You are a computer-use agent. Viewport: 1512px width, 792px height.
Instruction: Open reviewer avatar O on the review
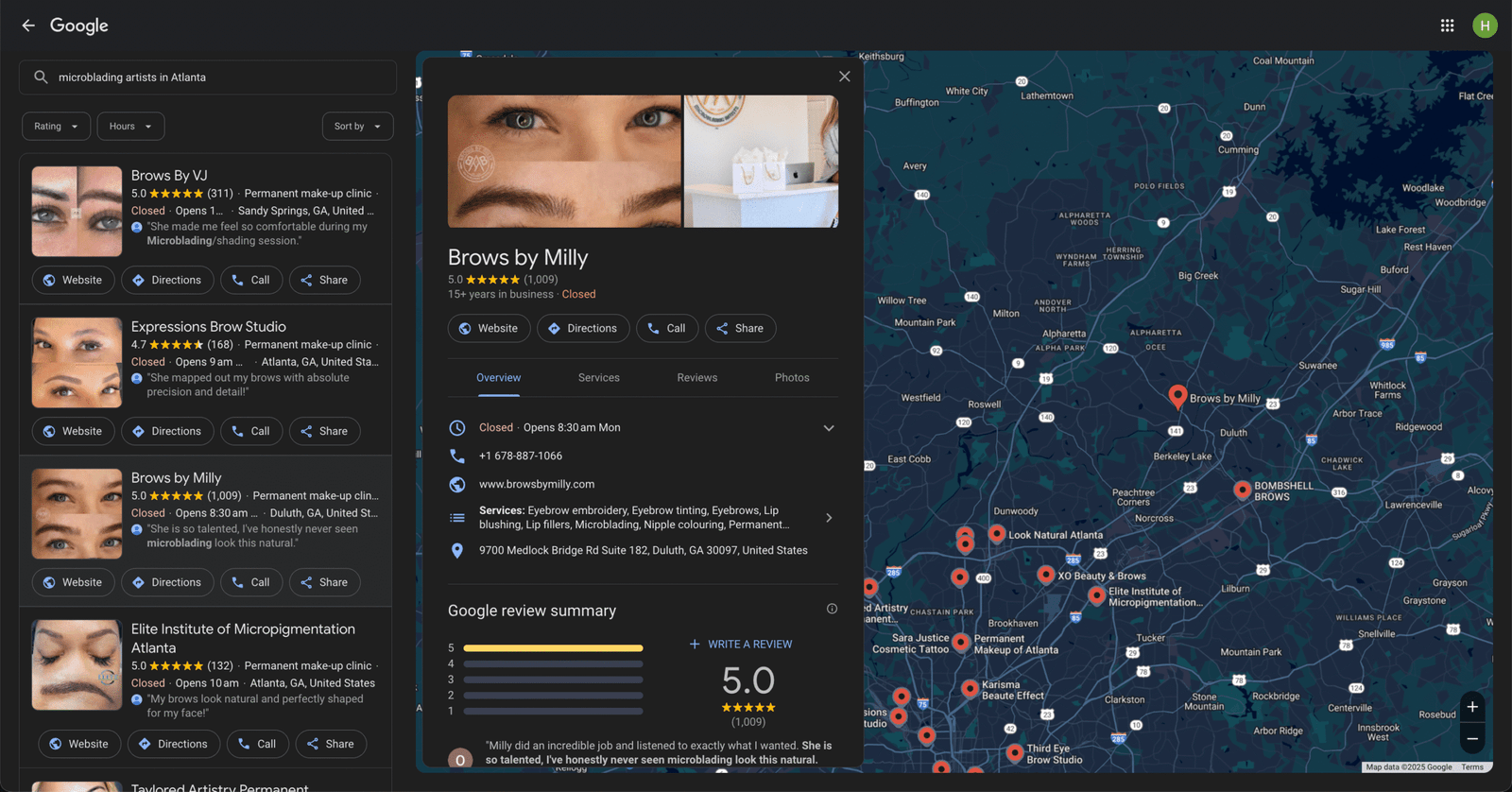460,759
